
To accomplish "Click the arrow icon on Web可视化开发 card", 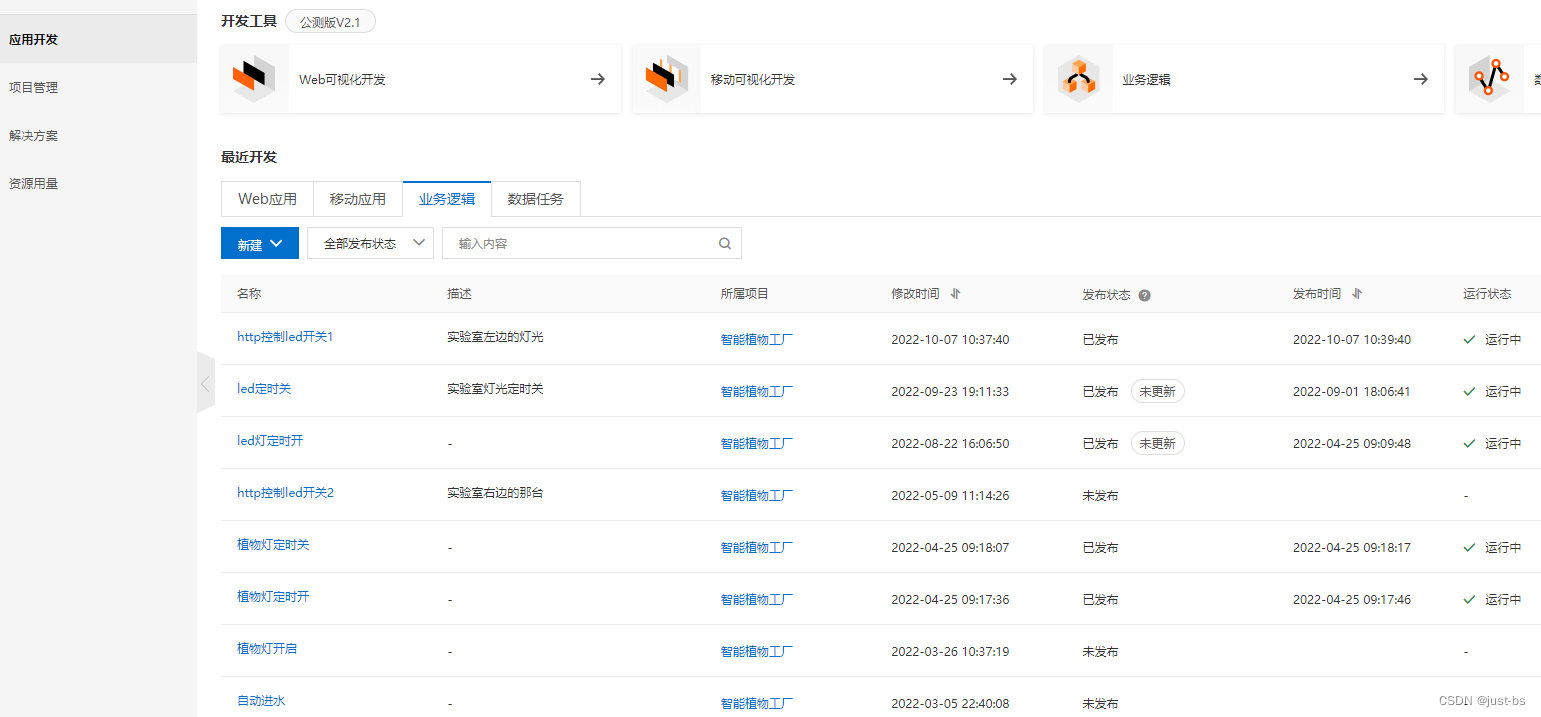I will click(x=597, y=78).
